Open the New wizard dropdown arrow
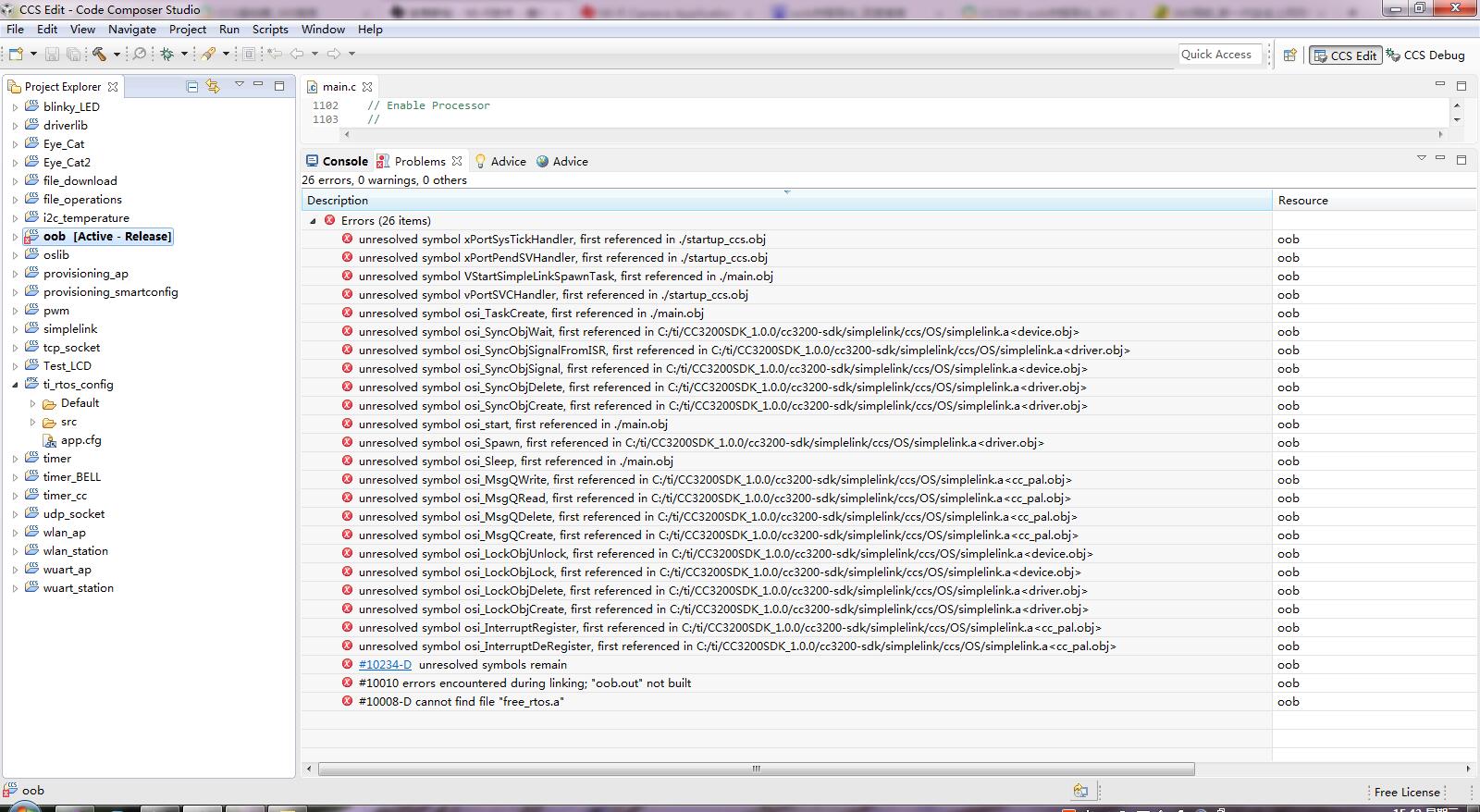Image resolution: width=1480 pixels, height=812 pixels. (33, 54)
